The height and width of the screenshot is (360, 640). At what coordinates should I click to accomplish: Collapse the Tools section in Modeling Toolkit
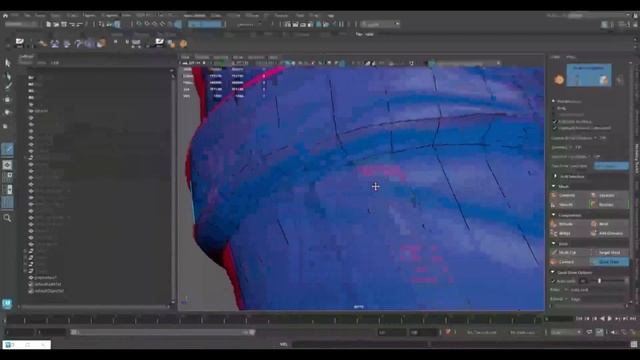point(554,244)
